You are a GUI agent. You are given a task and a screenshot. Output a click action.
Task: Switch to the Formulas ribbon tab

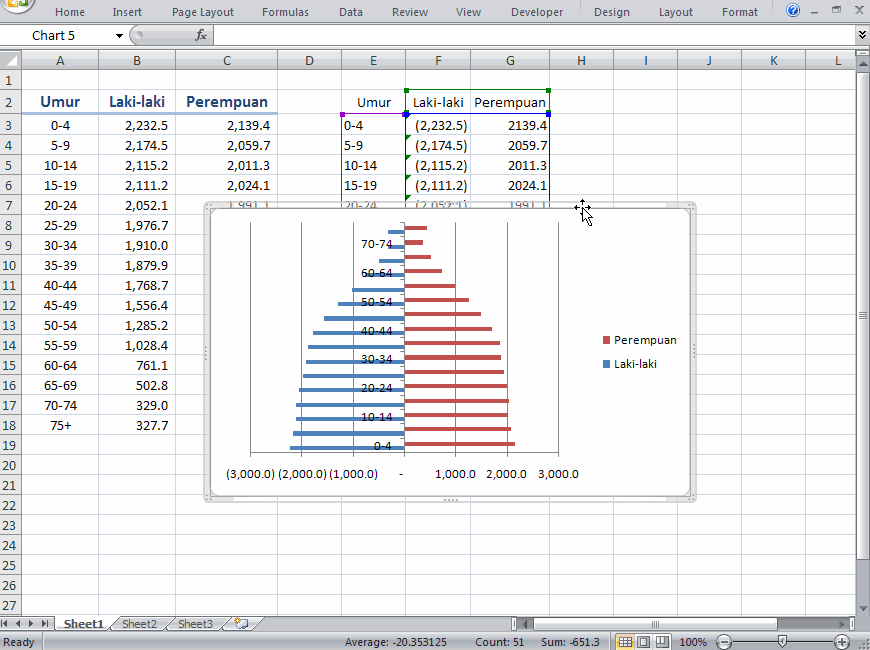tap(285, 12)
